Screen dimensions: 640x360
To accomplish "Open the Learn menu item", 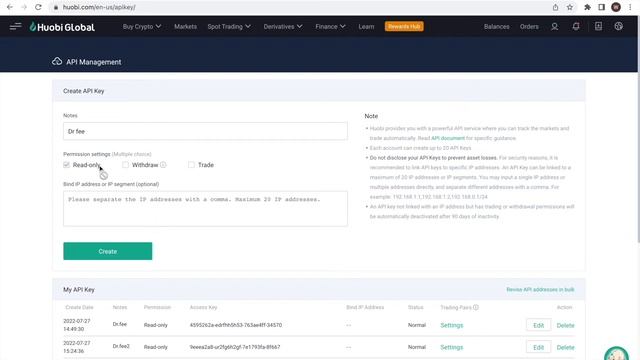I will point(366,27).
